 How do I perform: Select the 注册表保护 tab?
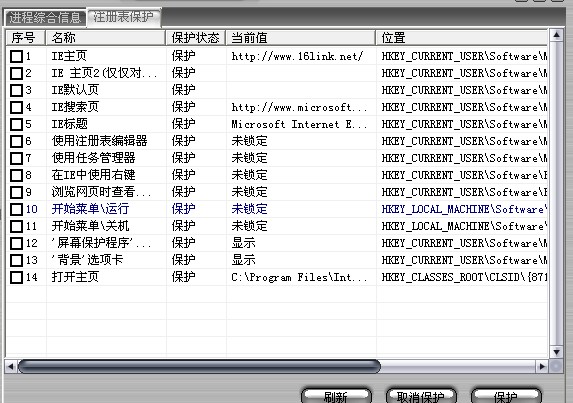124,17
